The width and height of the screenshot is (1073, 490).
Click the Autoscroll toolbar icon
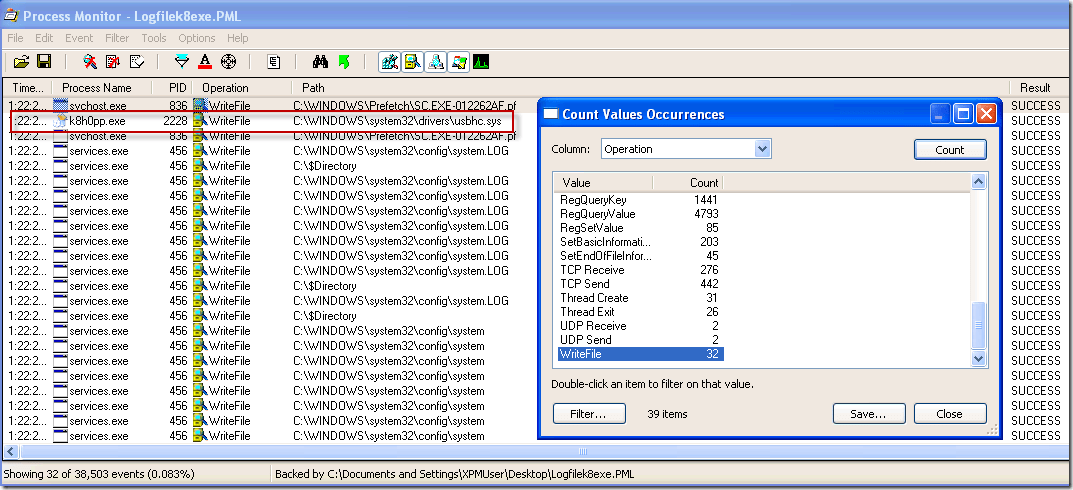(114, 62)
